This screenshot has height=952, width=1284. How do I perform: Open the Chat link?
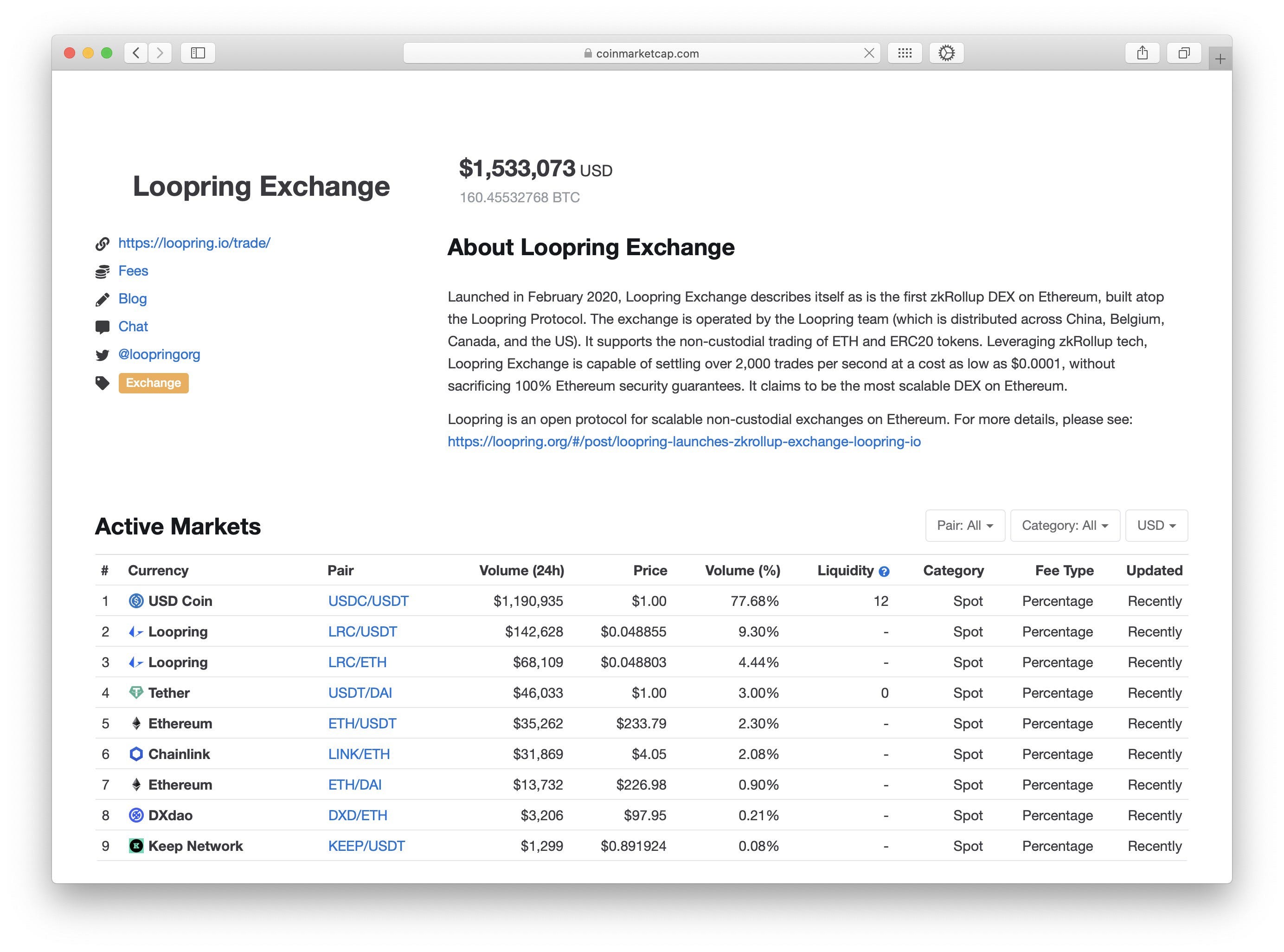133,327
